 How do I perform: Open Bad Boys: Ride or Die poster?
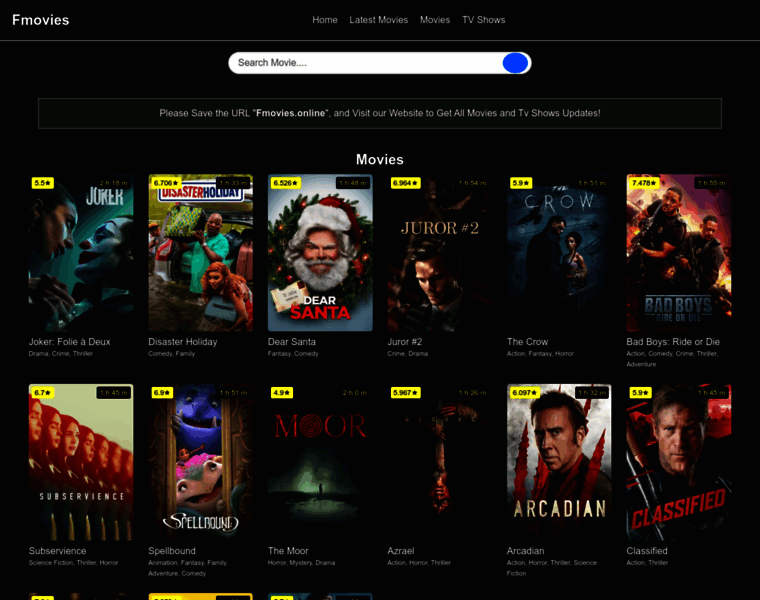point(679,253)
